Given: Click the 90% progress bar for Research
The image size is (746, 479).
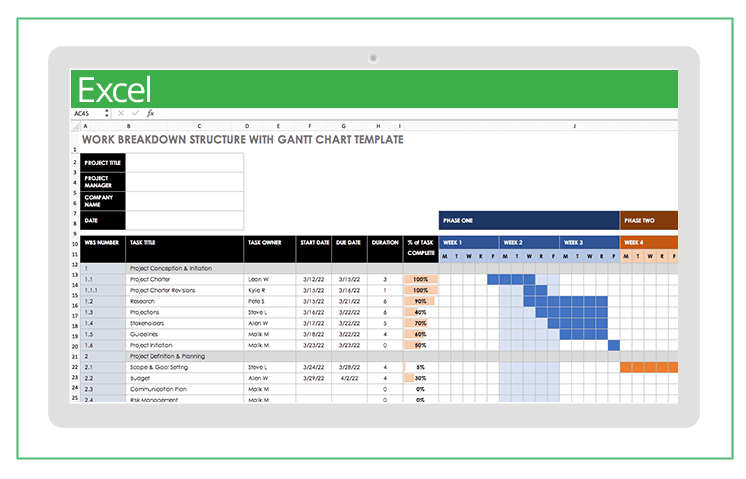Looking at the screenshot, I should (x=420, y=301).
